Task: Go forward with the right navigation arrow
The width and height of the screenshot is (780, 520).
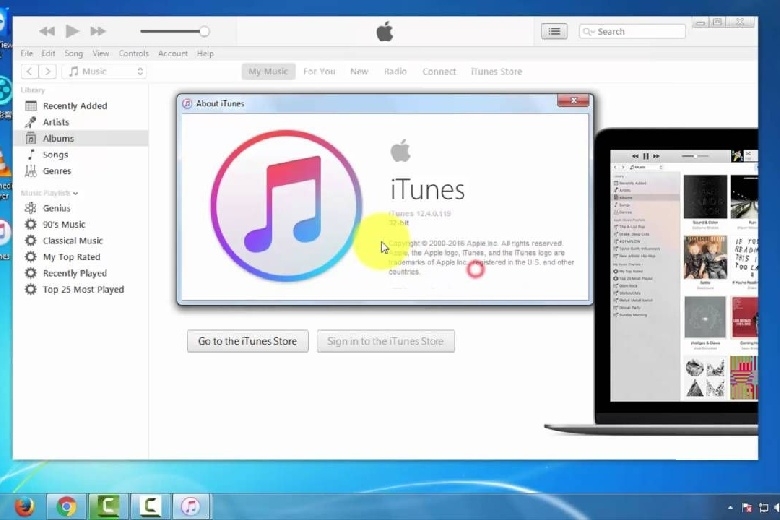Action: (48, 71)
